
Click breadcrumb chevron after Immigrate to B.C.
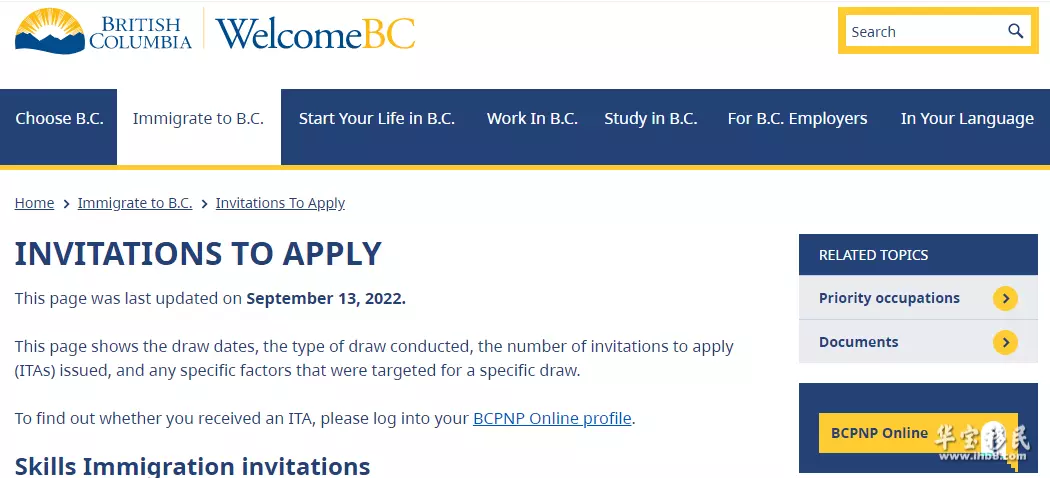[204, 204]
